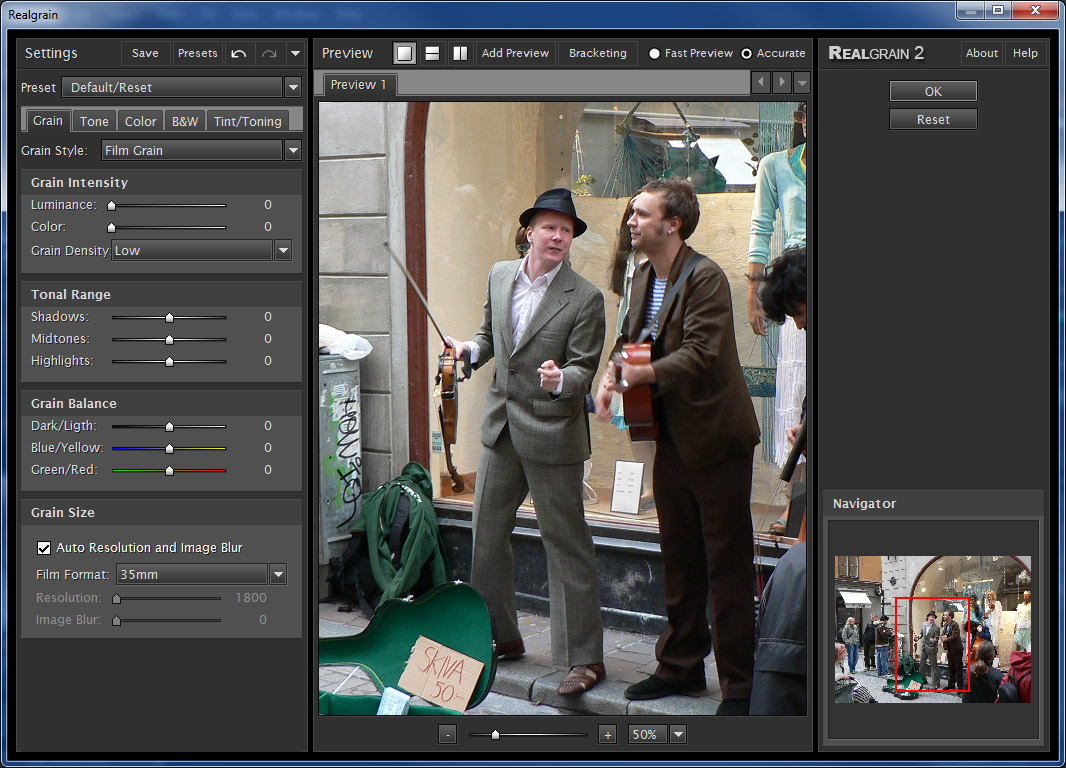This screenshot has height=768, width=1066.
Task: Close the Realgrain window
Action: point(1035,10)
